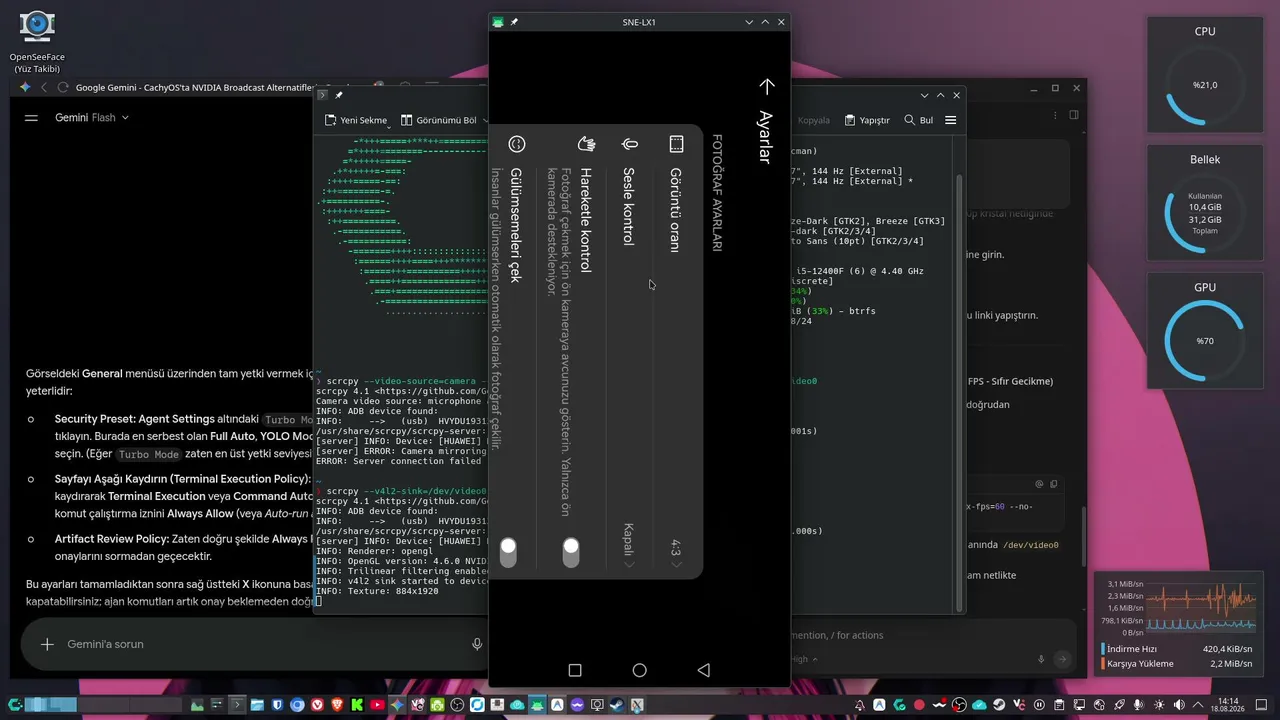The width and height of the screenshot is (1280, 720).
Task: Tap the Görüntü oranı aspect ratio icon
Action: tap(676, 144)
